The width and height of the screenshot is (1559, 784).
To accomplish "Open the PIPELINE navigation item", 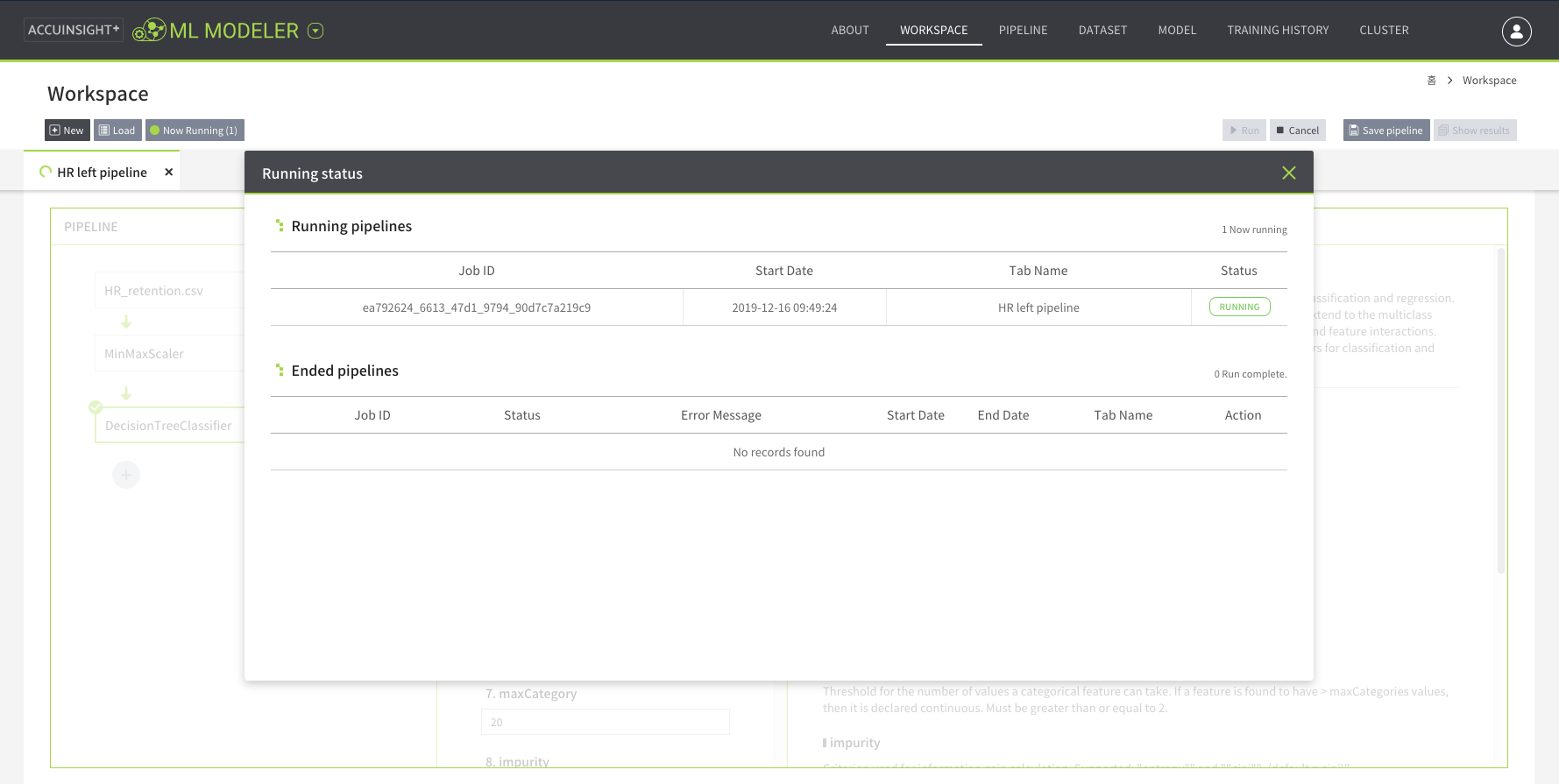I will click(x=1023, y=30).
